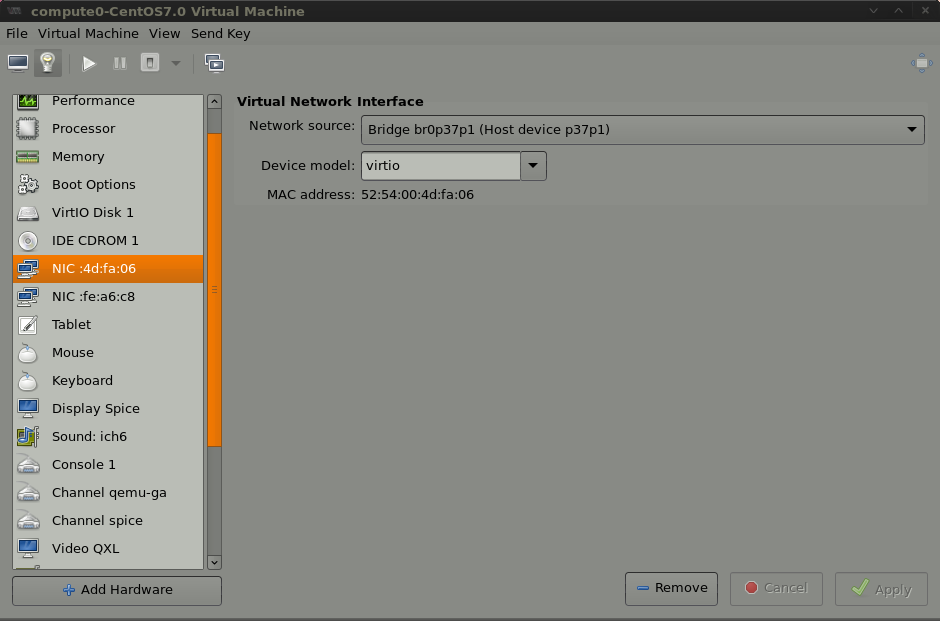Click the Shut Down power icon

coord(150,63)
